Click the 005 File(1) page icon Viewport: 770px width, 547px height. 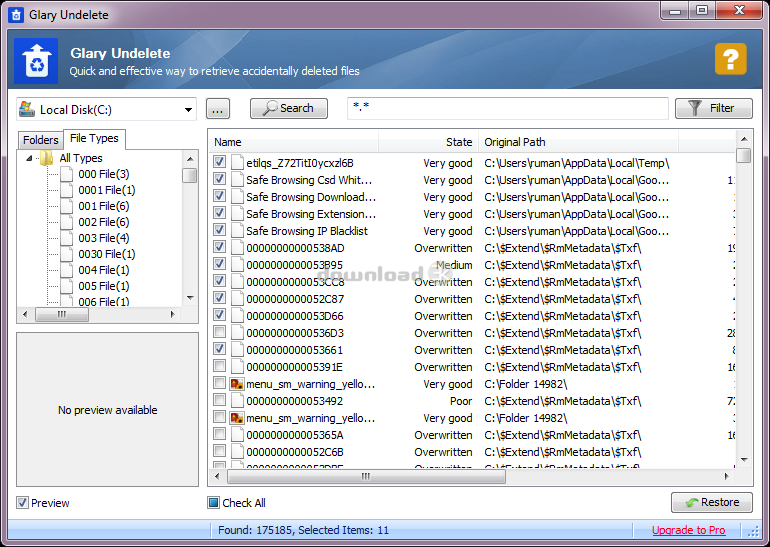click(66, 286)
